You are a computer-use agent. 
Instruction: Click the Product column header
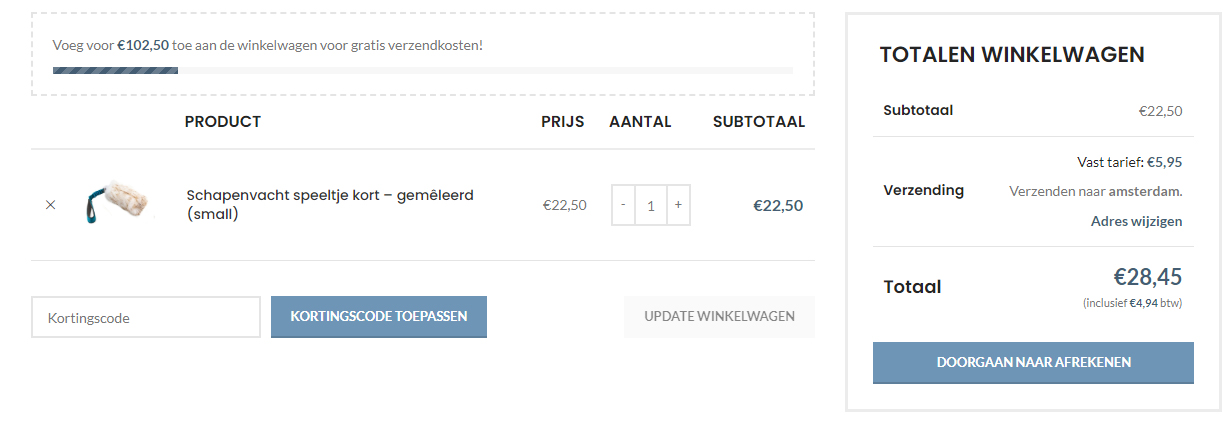[223, 122]
